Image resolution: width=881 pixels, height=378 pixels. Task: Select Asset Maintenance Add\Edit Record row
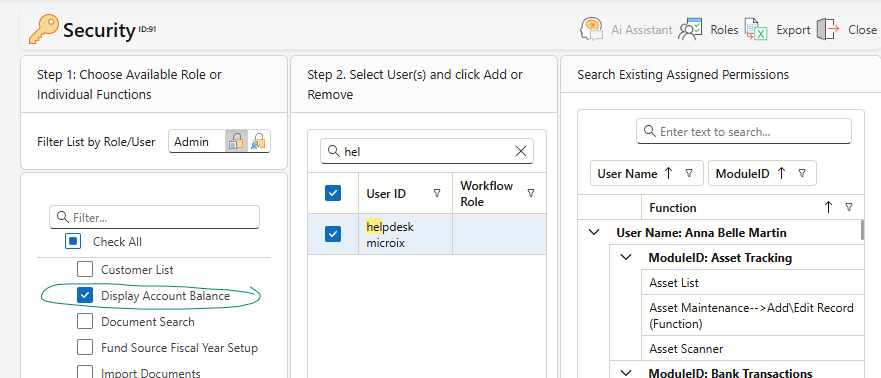pos(752,316)
